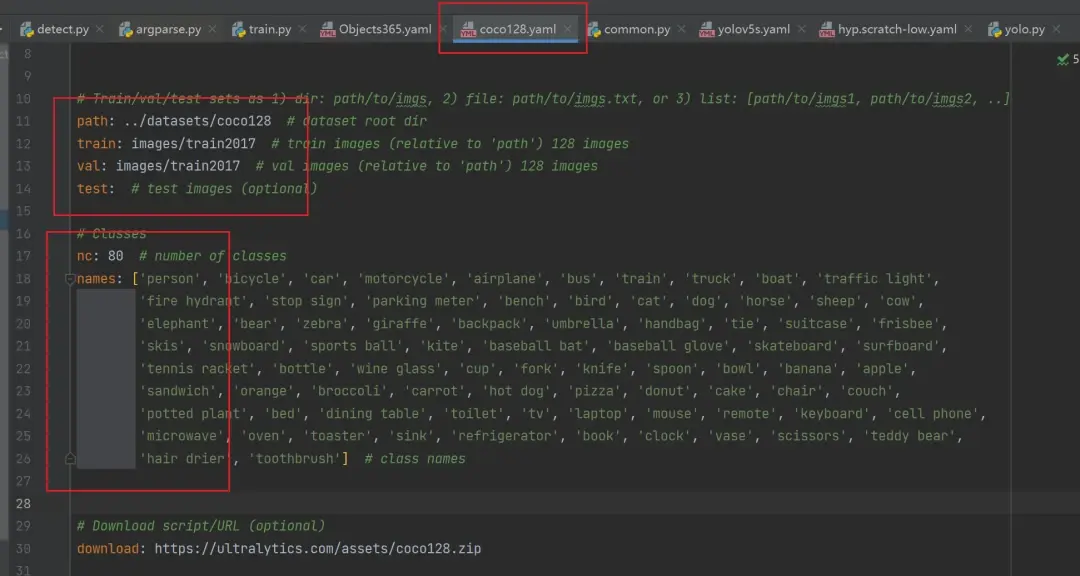Collapse the names list at line 18

point(70,279)
